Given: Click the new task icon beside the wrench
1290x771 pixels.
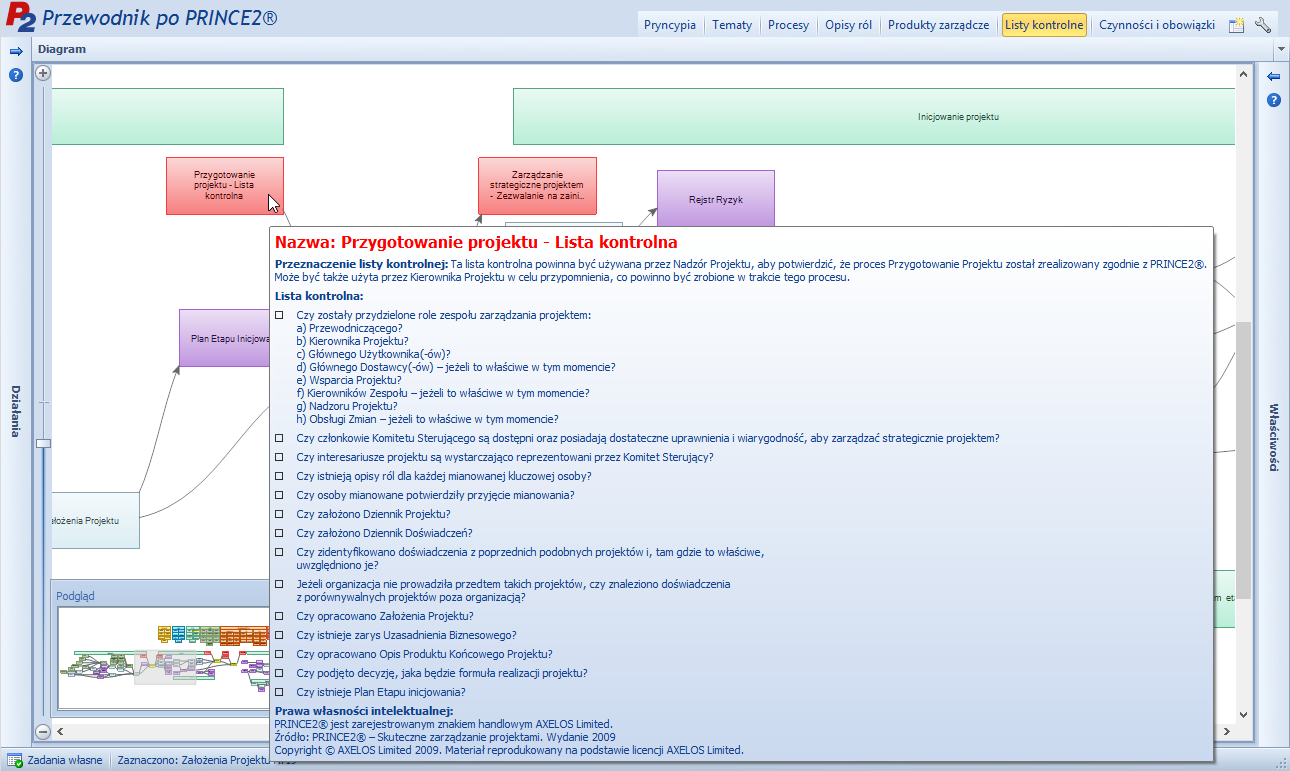Looking at the screenshot, I should coord(1237,25).
